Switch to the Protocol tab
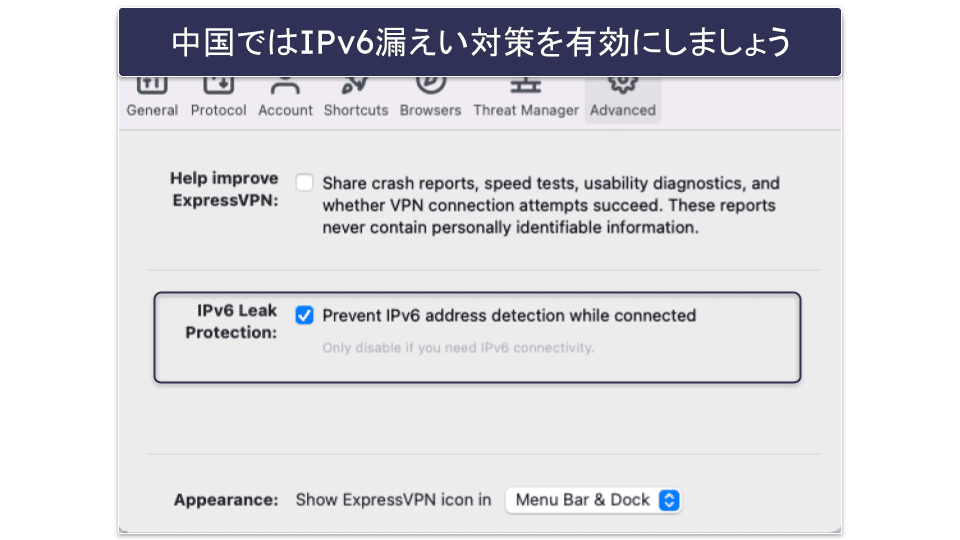 coord(219,99)
